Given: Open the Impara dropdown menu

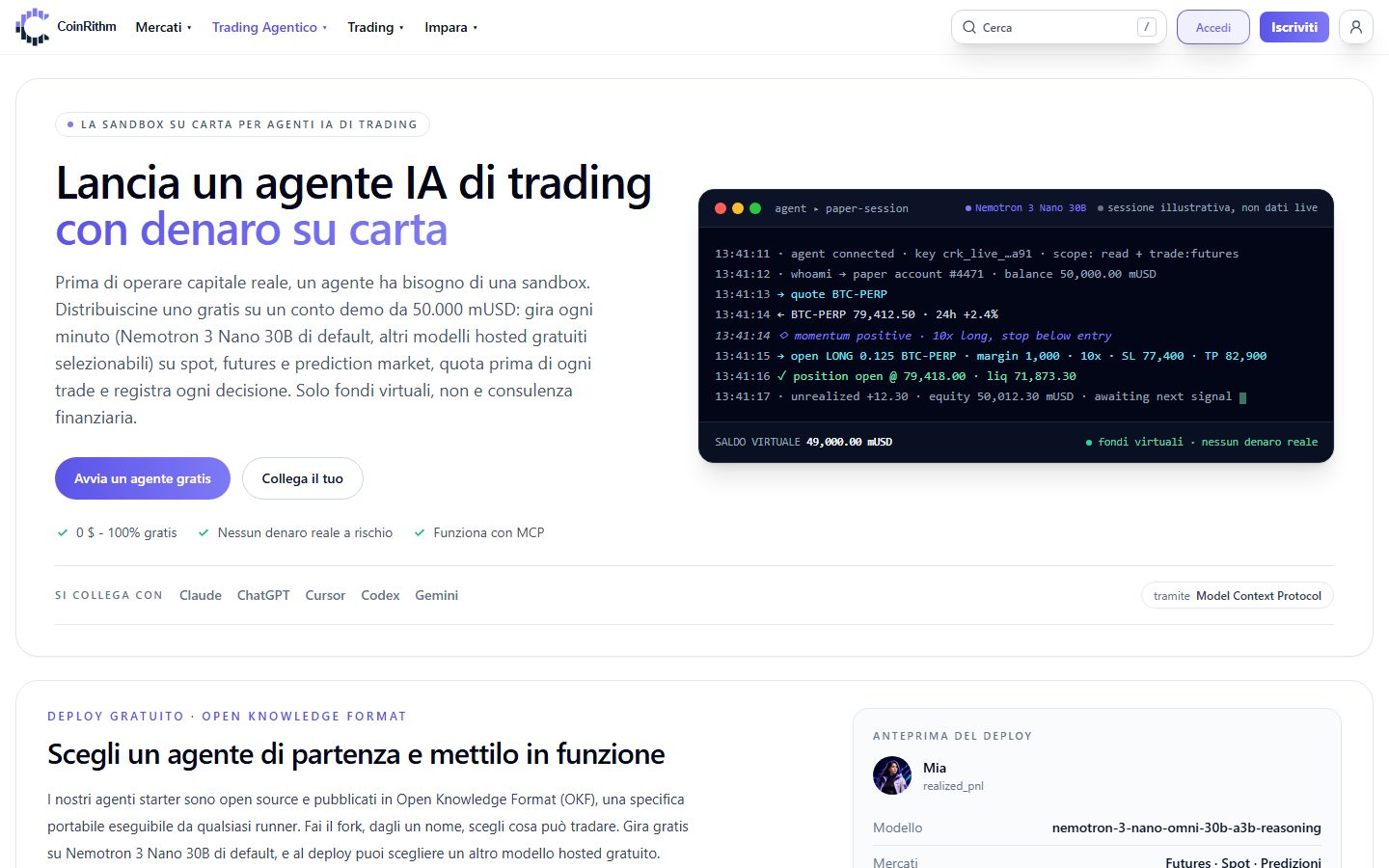Looking at the screenshot, I should tap(451, 27).
